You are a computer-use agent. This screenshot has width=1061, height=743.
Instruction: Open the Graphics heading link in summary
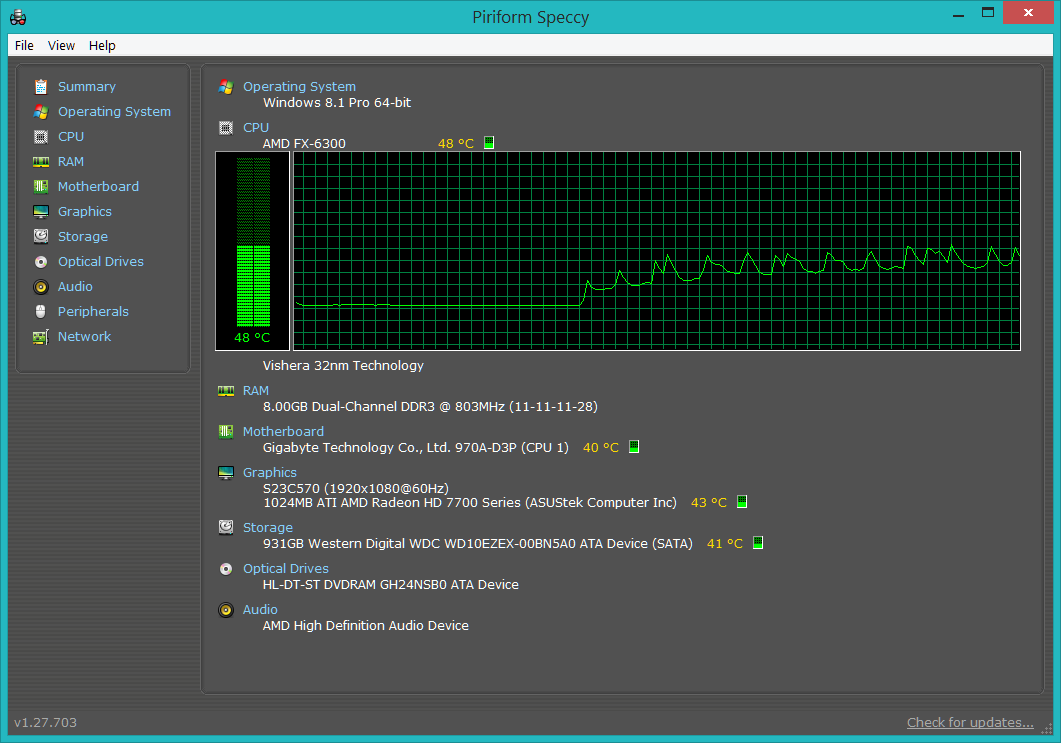pyautogui.click(x=269, y=472)
